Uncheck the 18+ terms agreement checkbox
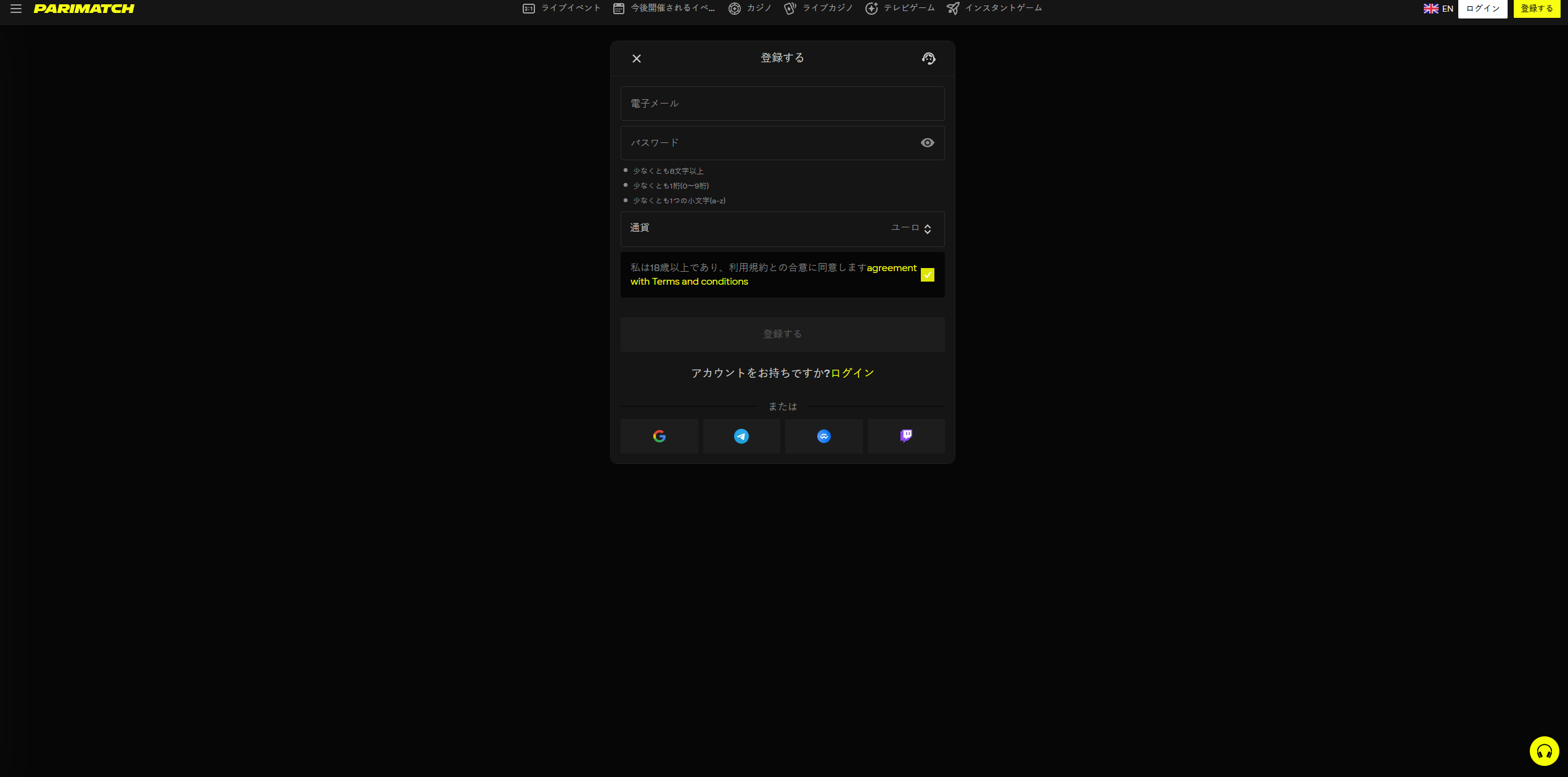This screenshot has width=1568, height=777. coord(927,275)
